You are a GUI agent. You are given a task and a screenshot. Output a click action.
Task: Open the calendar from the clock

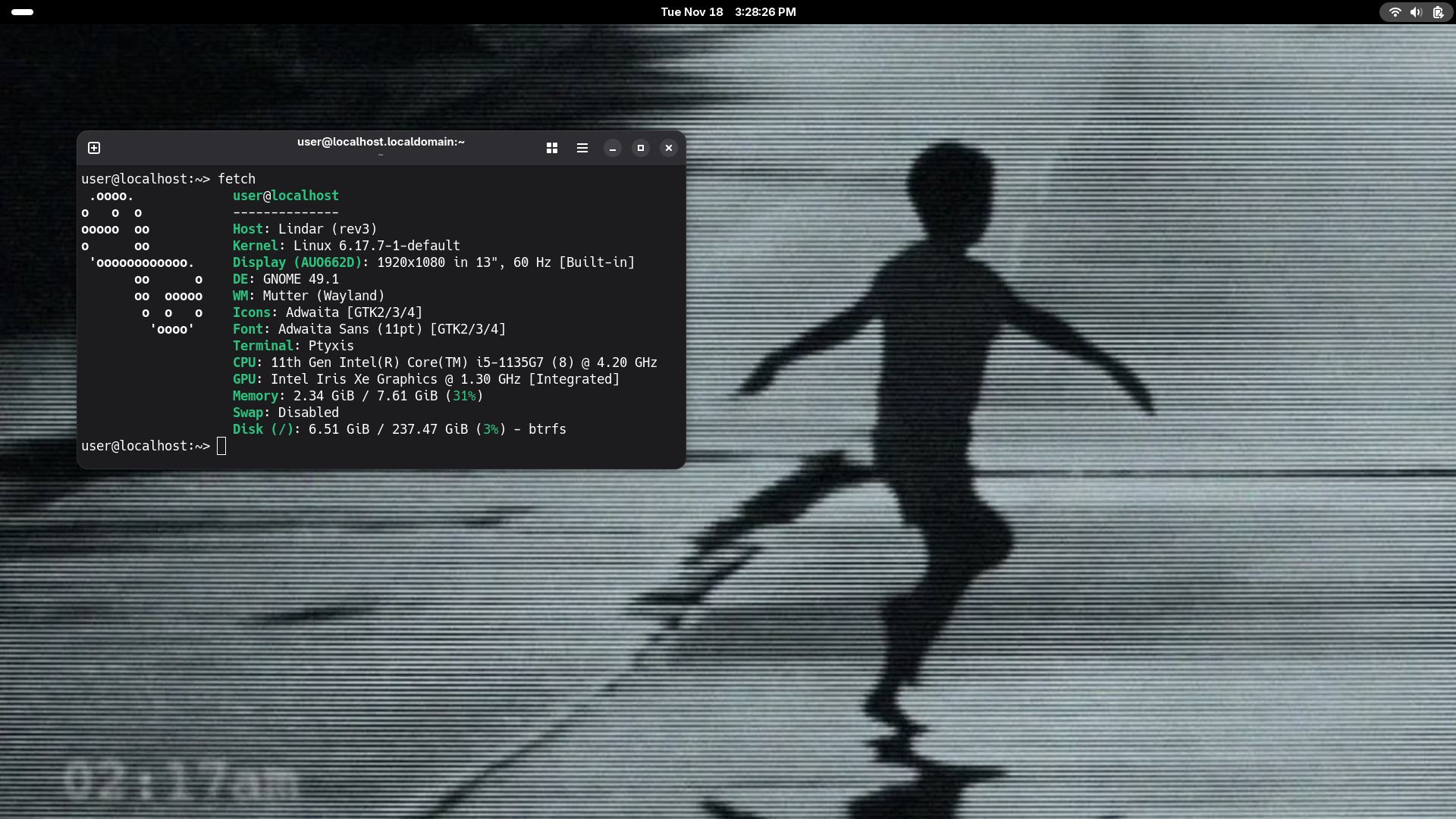pyautogui.click(x=728, y=12)
